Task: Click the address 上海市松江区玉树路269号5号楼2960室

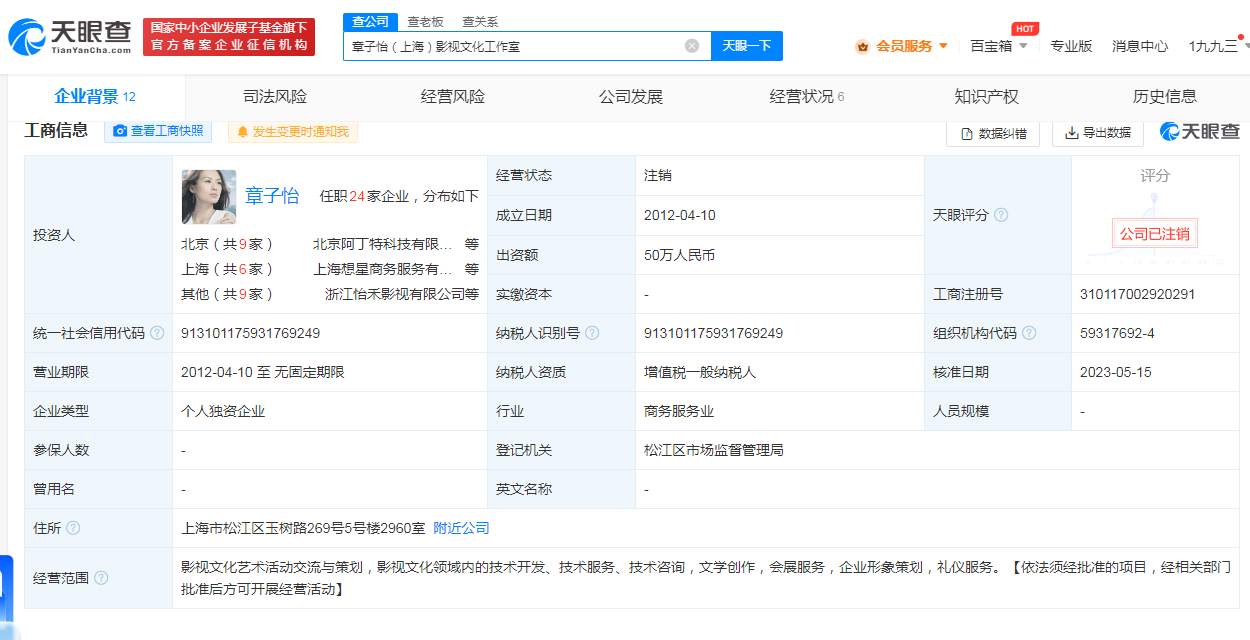Action: point(303,528)
